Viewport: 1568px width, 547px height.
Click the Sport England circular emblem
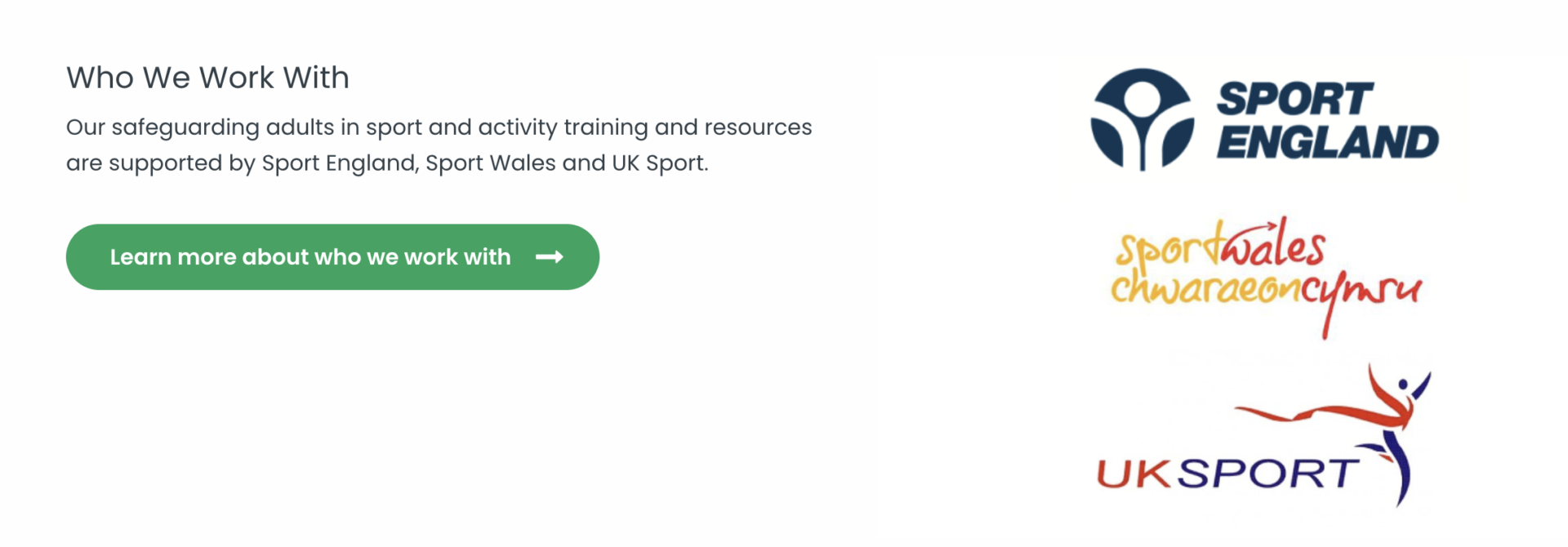[1143, 119]
